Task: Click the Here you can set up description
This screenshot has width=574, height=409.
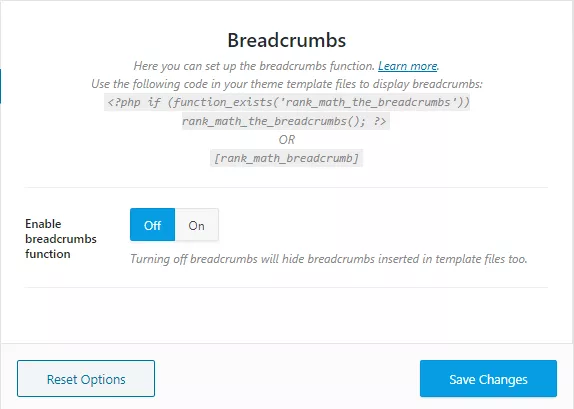Action: pos(254,66)
